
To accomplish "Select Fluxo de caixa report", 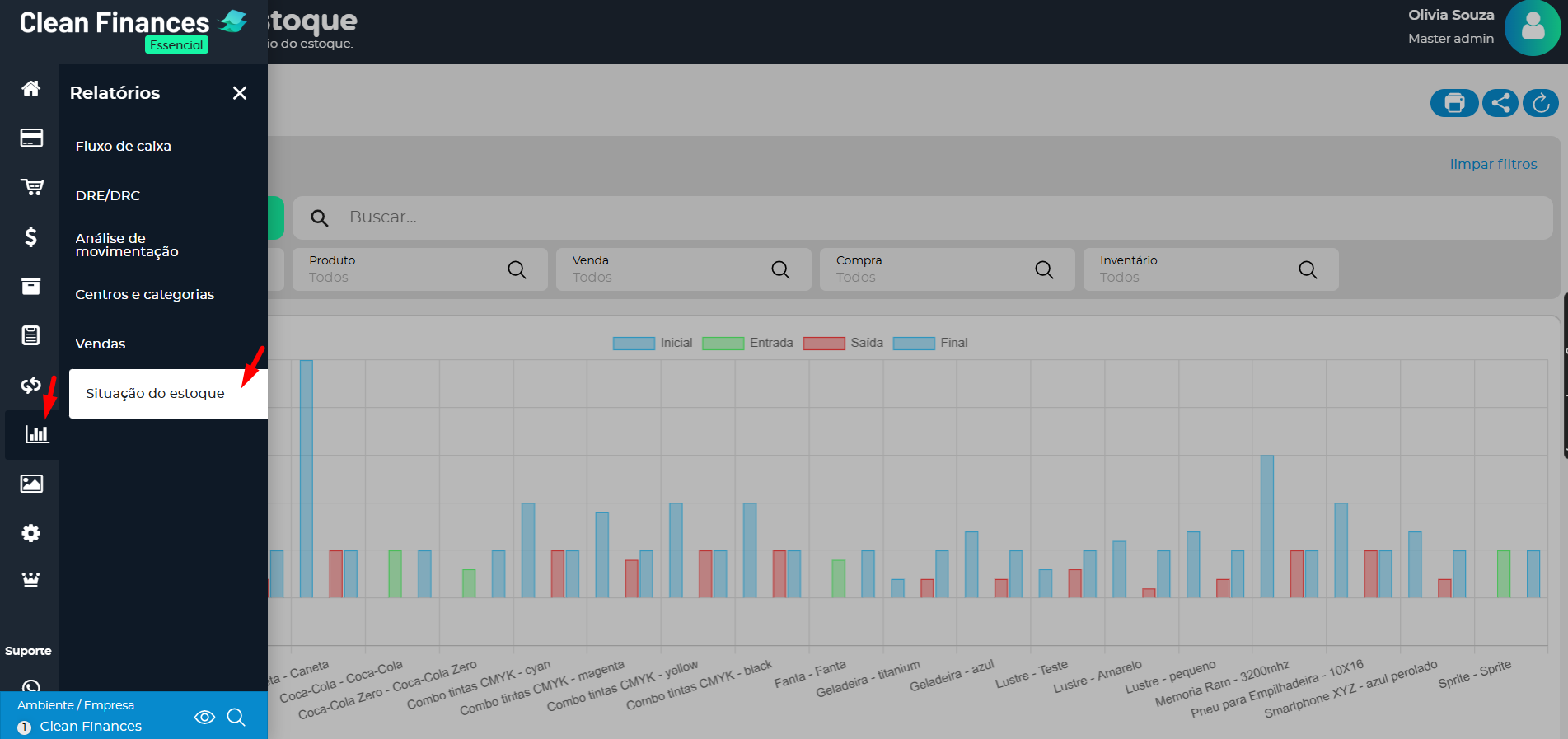I will 124,146.
